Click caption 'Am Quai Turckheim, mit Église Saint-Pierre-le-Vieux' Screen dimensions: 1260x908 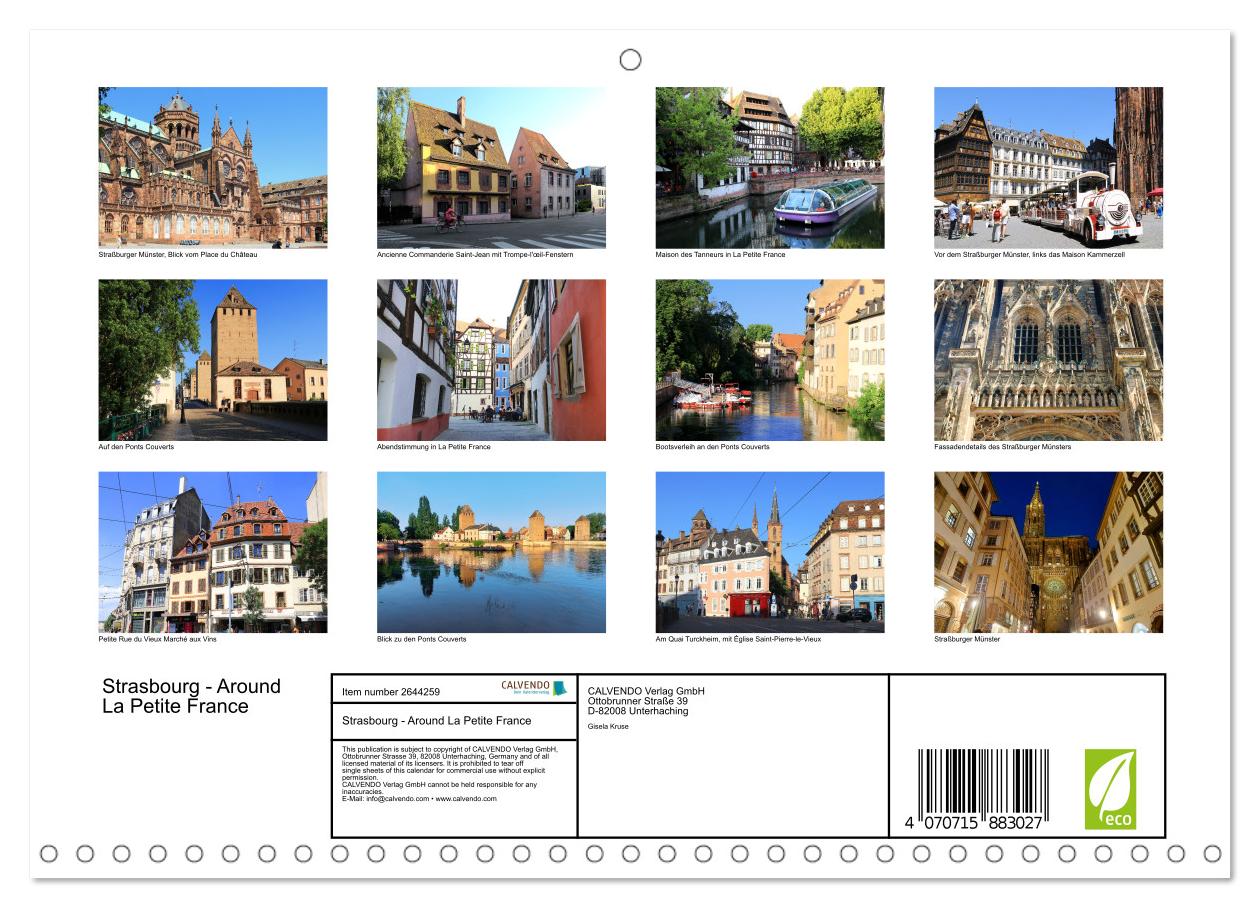click(x=739, y=639)
